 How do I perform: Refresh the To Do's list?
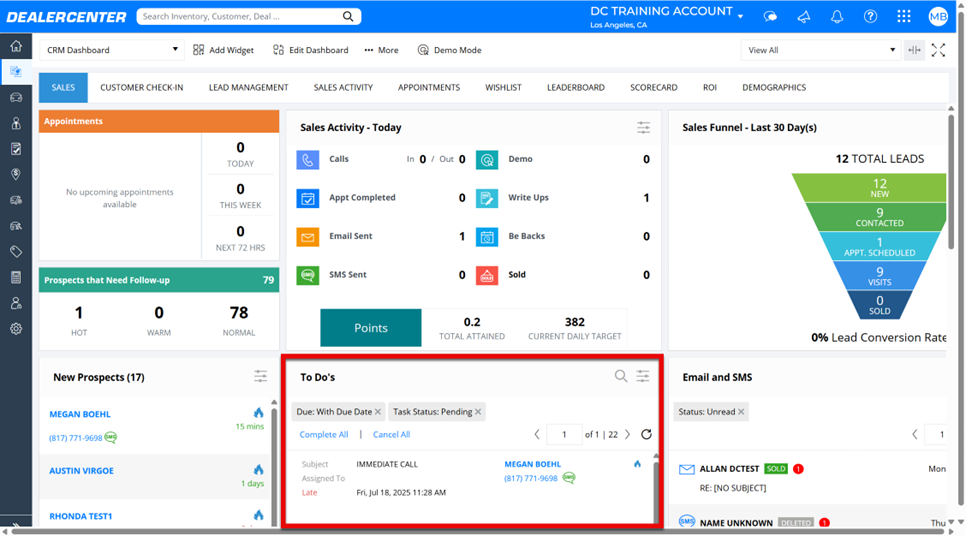click(646, 434)
